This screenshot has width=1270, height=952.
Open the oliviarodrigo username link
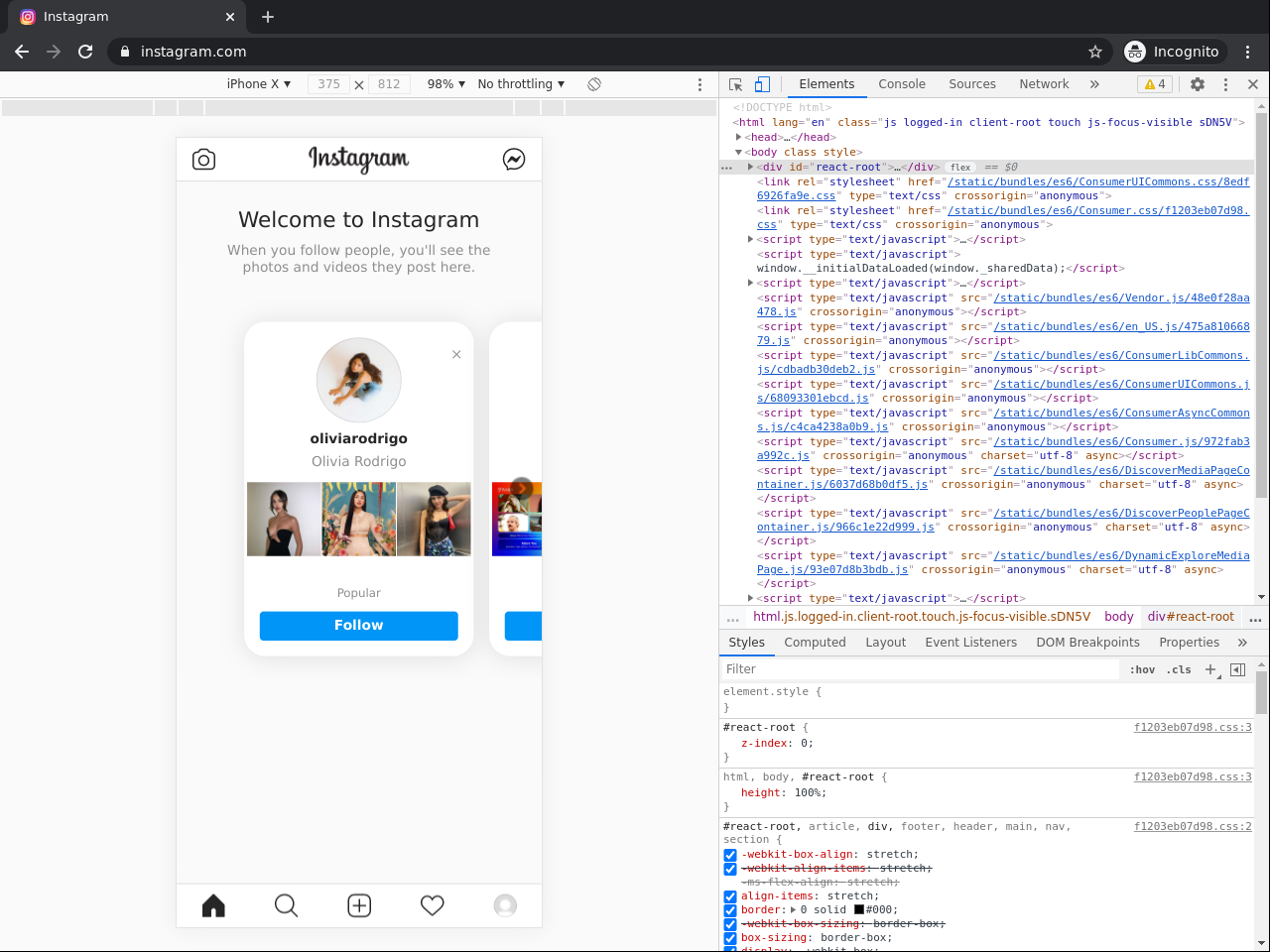359,438
